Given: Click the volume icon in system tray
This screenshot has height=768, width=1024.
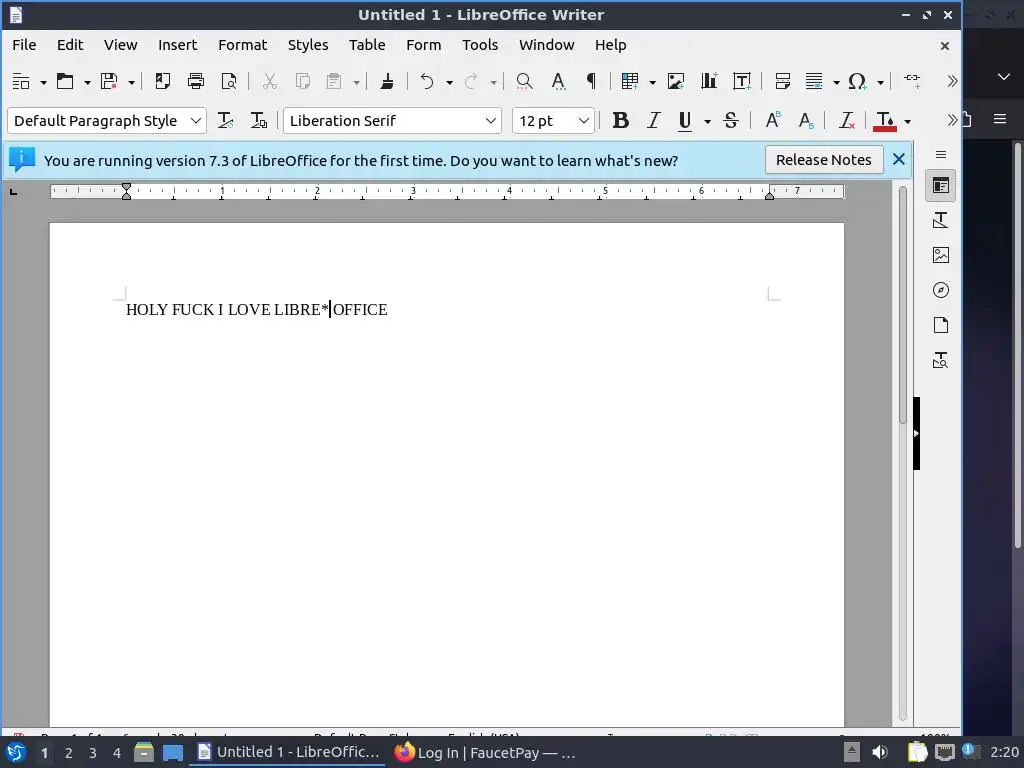Looking at the screenshot, I should (x=880, y=752).
